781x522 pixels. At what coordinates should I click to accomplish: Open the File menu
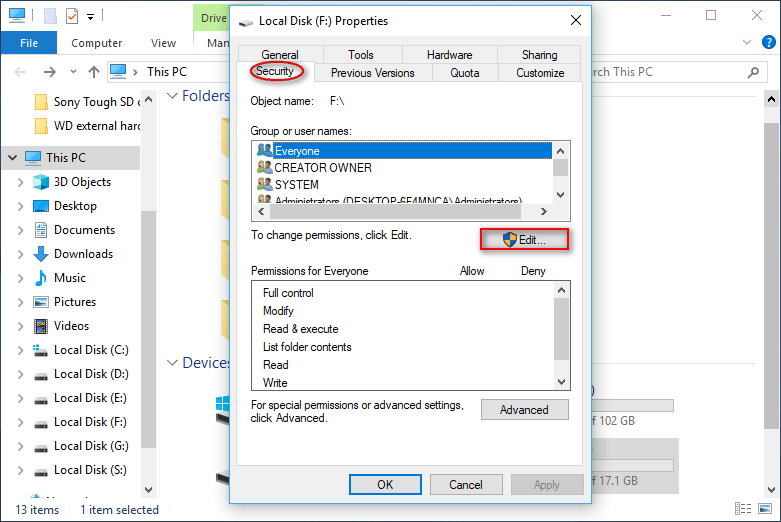point(29,43)
